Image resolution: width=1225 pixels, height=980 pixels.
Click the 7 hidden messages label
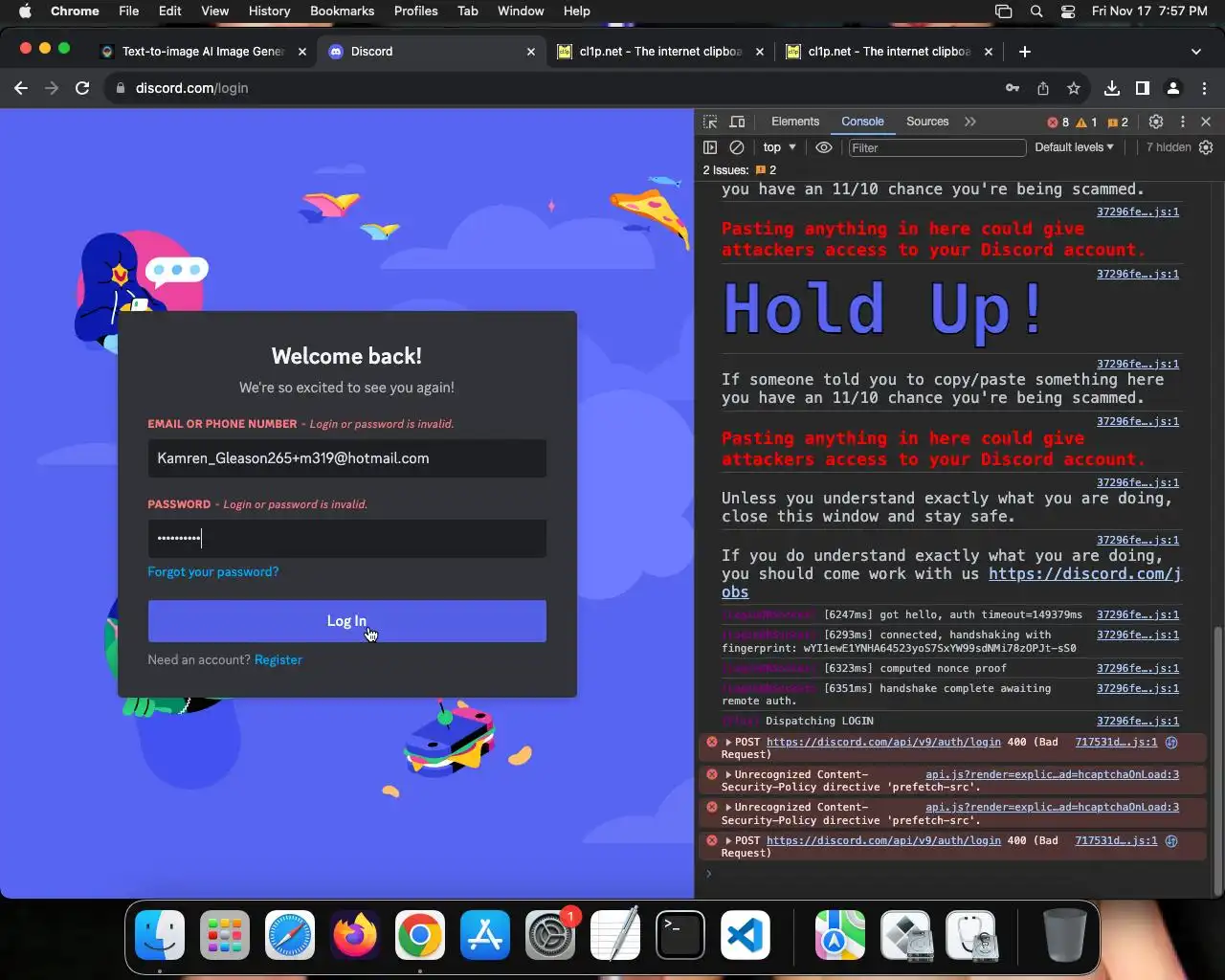click(x=1169, y=147)
